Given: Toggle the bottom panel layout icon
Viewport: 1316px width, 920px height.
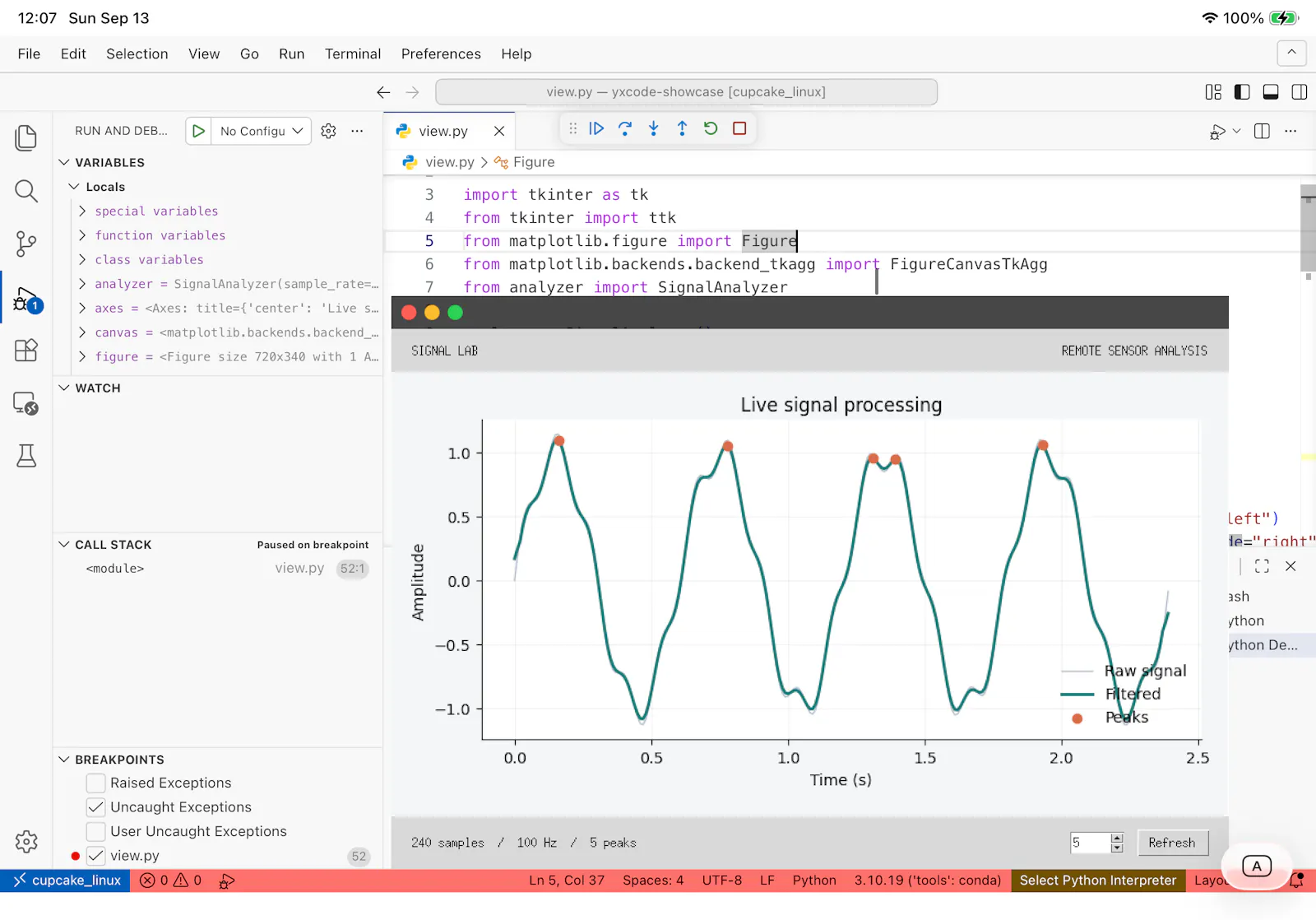Looking at the screenshot, I should (x=1271, y=92).
